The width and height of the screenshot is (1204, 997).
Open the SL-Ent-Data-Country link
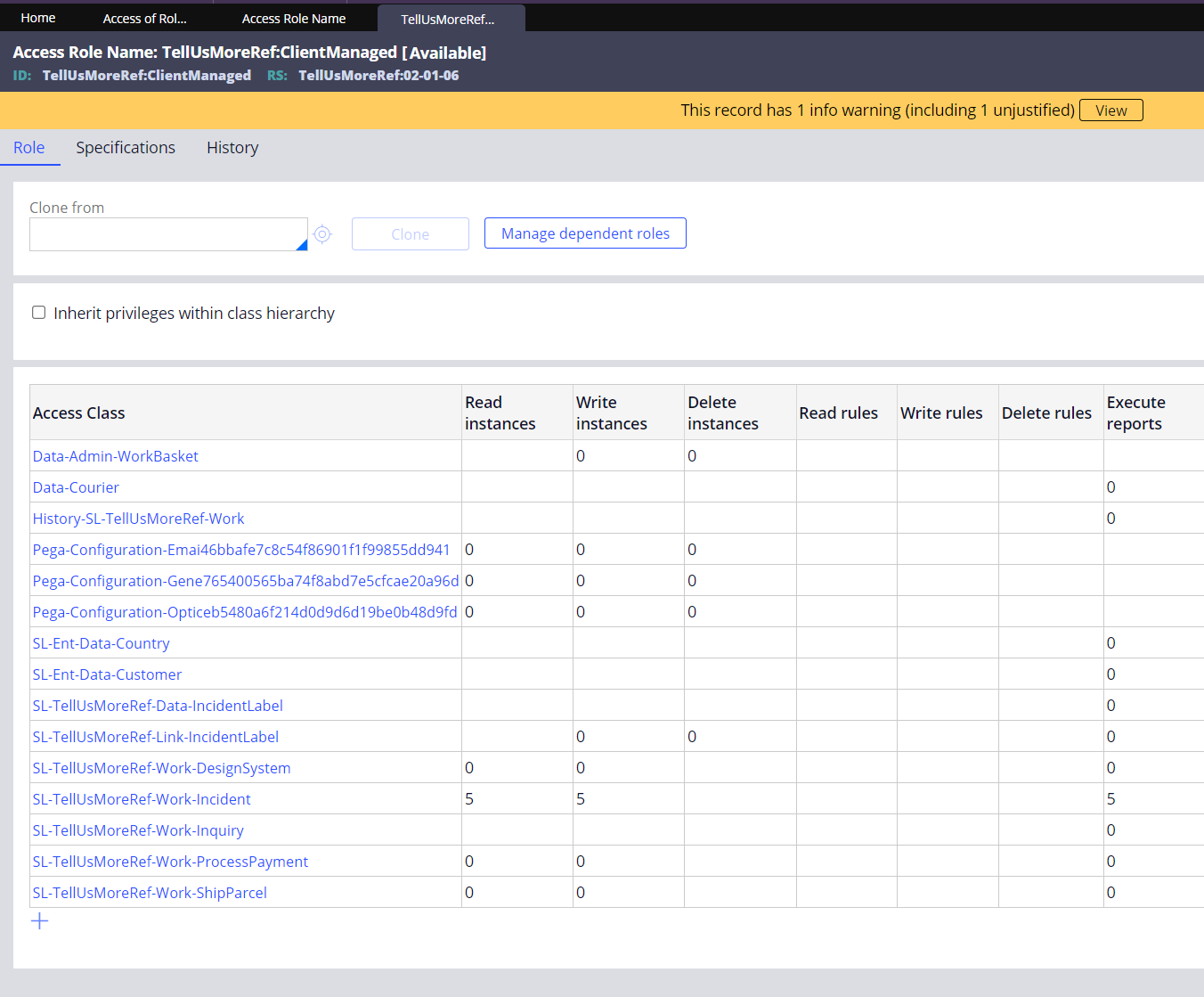coord(101,643)
